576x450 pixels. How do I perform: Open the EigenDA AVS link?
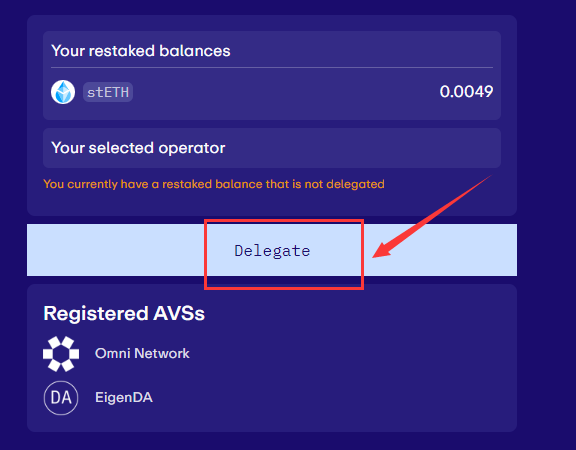[124, 397]
